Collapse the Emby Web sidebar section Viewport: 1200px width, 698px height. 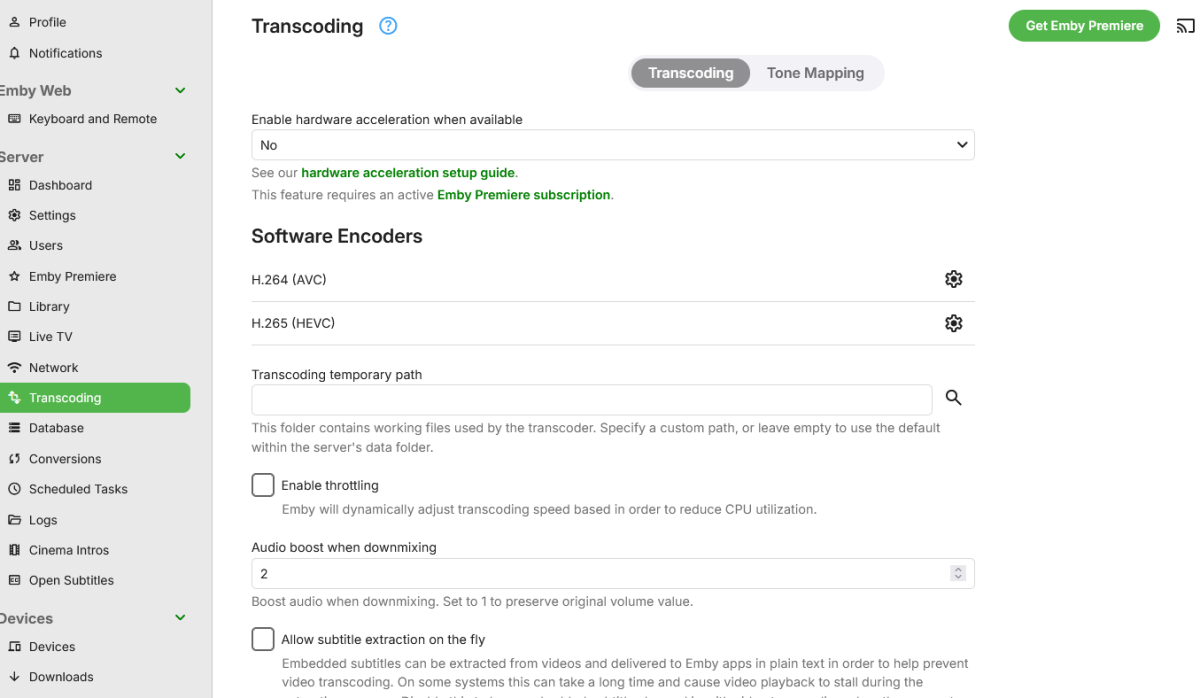coord(181,90)
